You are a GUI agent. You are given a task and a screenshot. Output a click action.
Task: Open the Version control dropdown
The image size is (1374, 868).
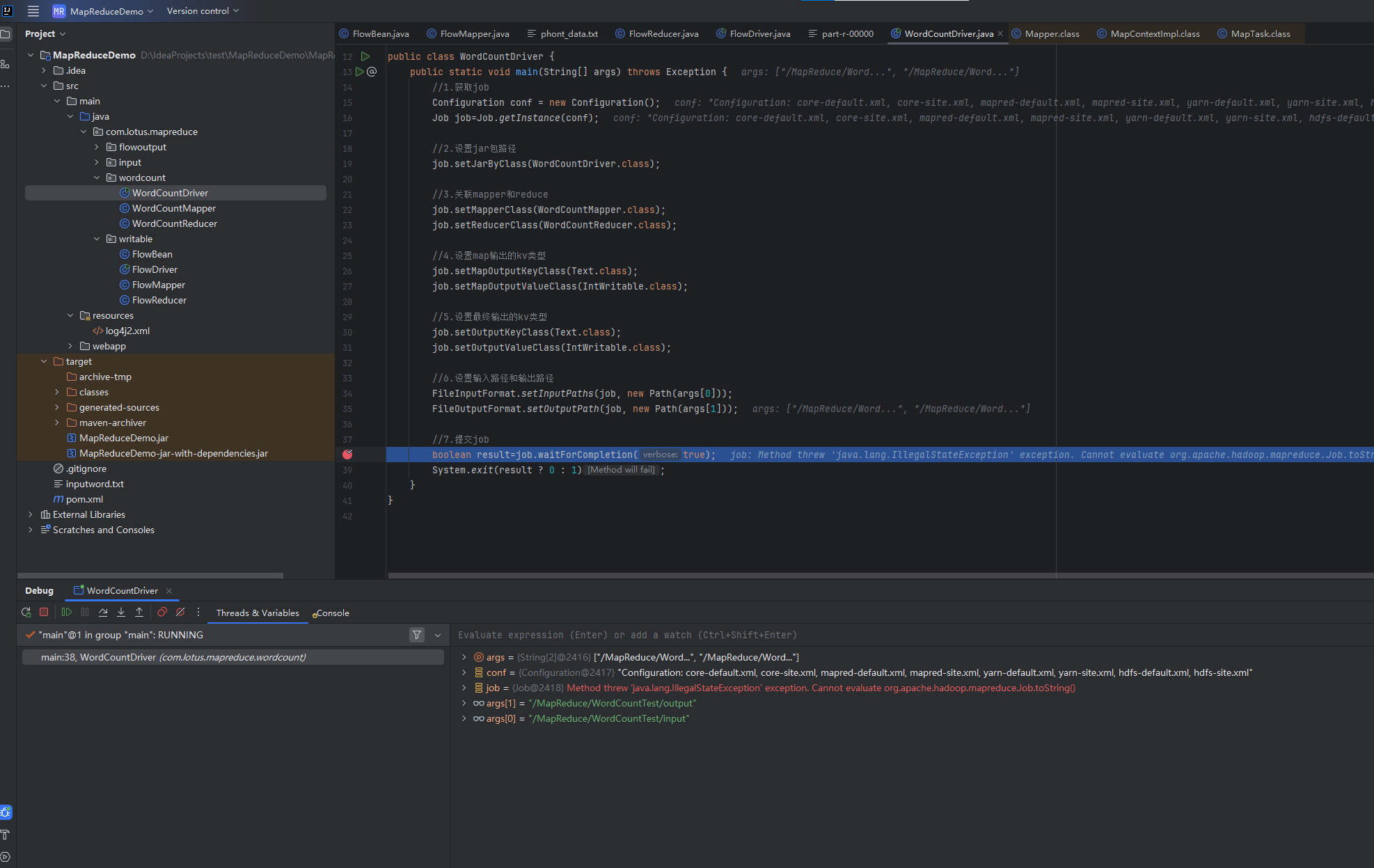[x=203, y=11]
